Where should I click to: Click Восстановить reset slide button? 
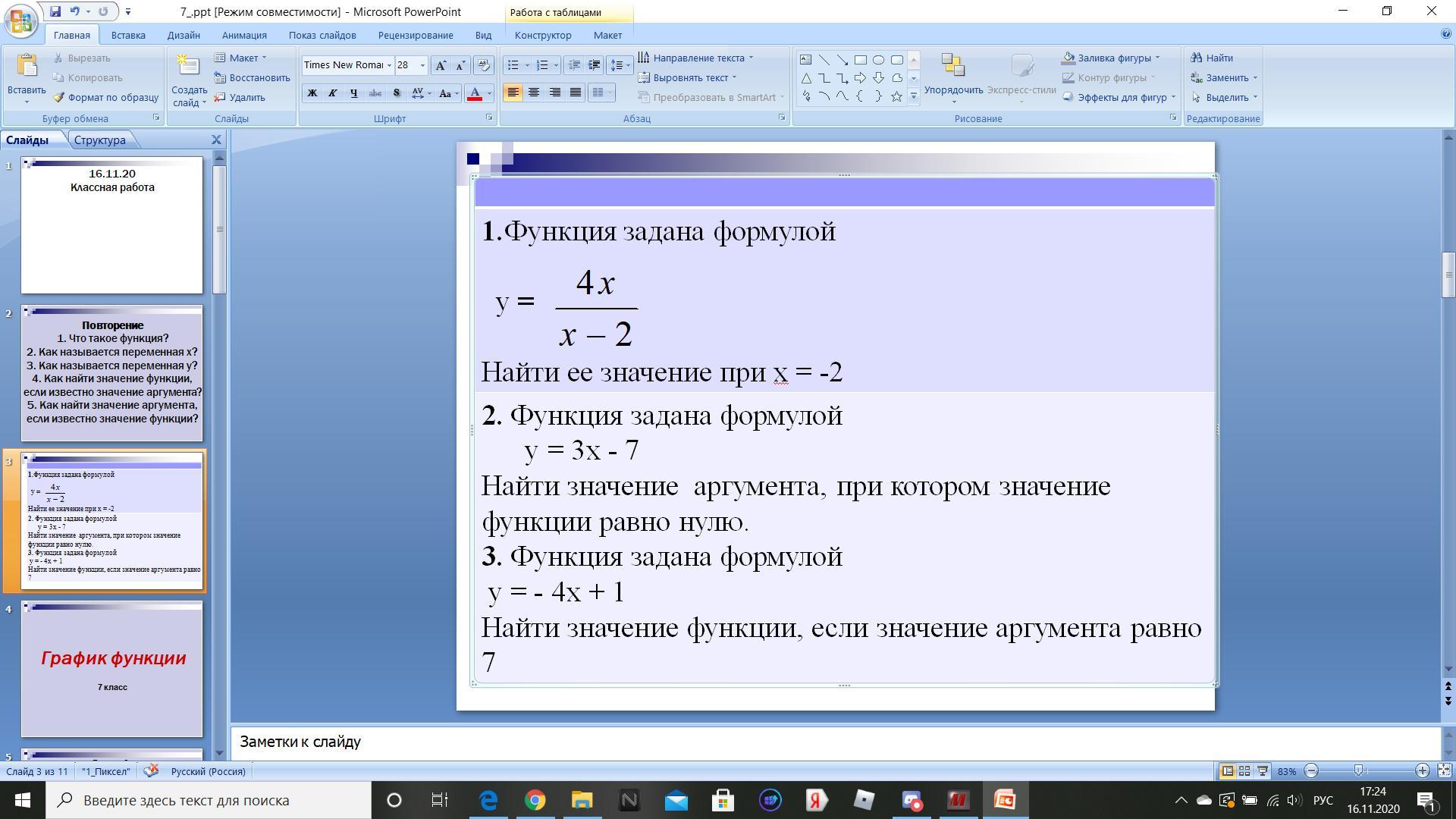tap(253, 77)
